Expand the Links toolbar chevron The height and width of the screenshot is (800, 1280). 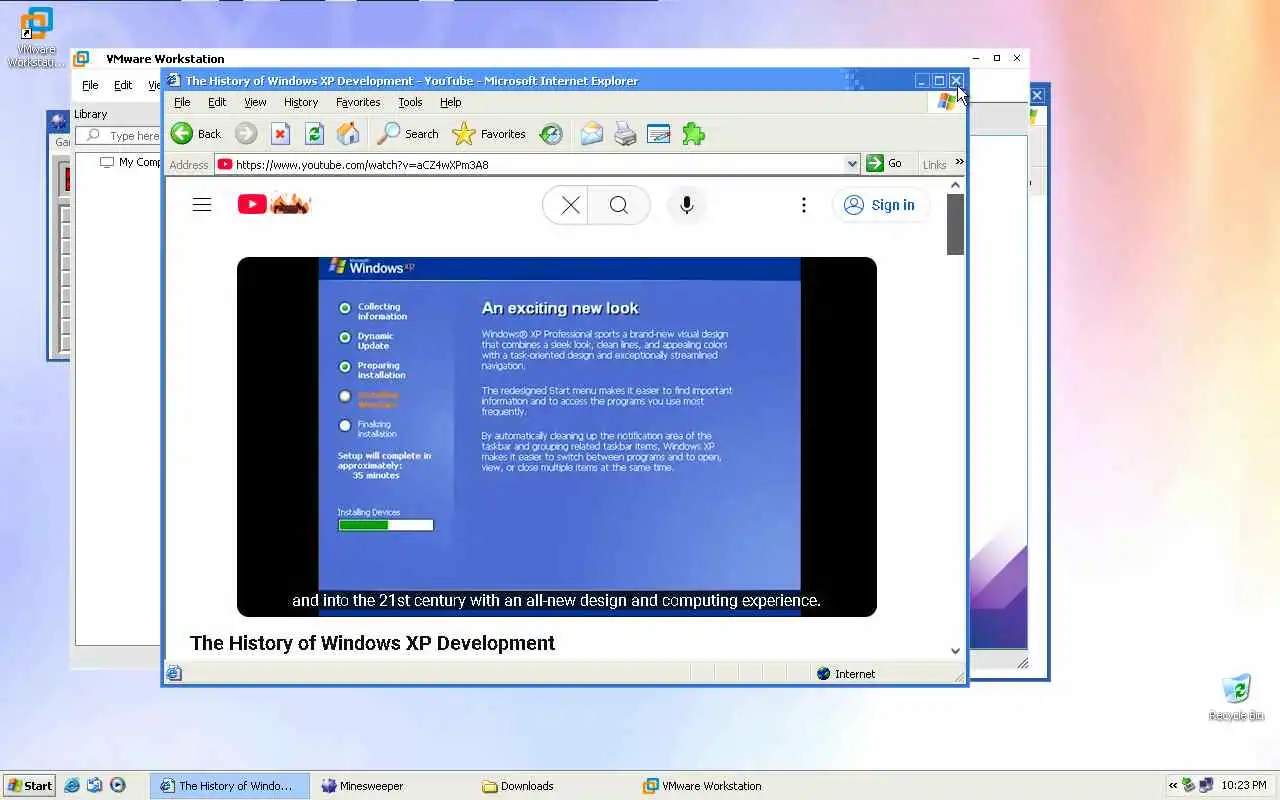[959, 161]
